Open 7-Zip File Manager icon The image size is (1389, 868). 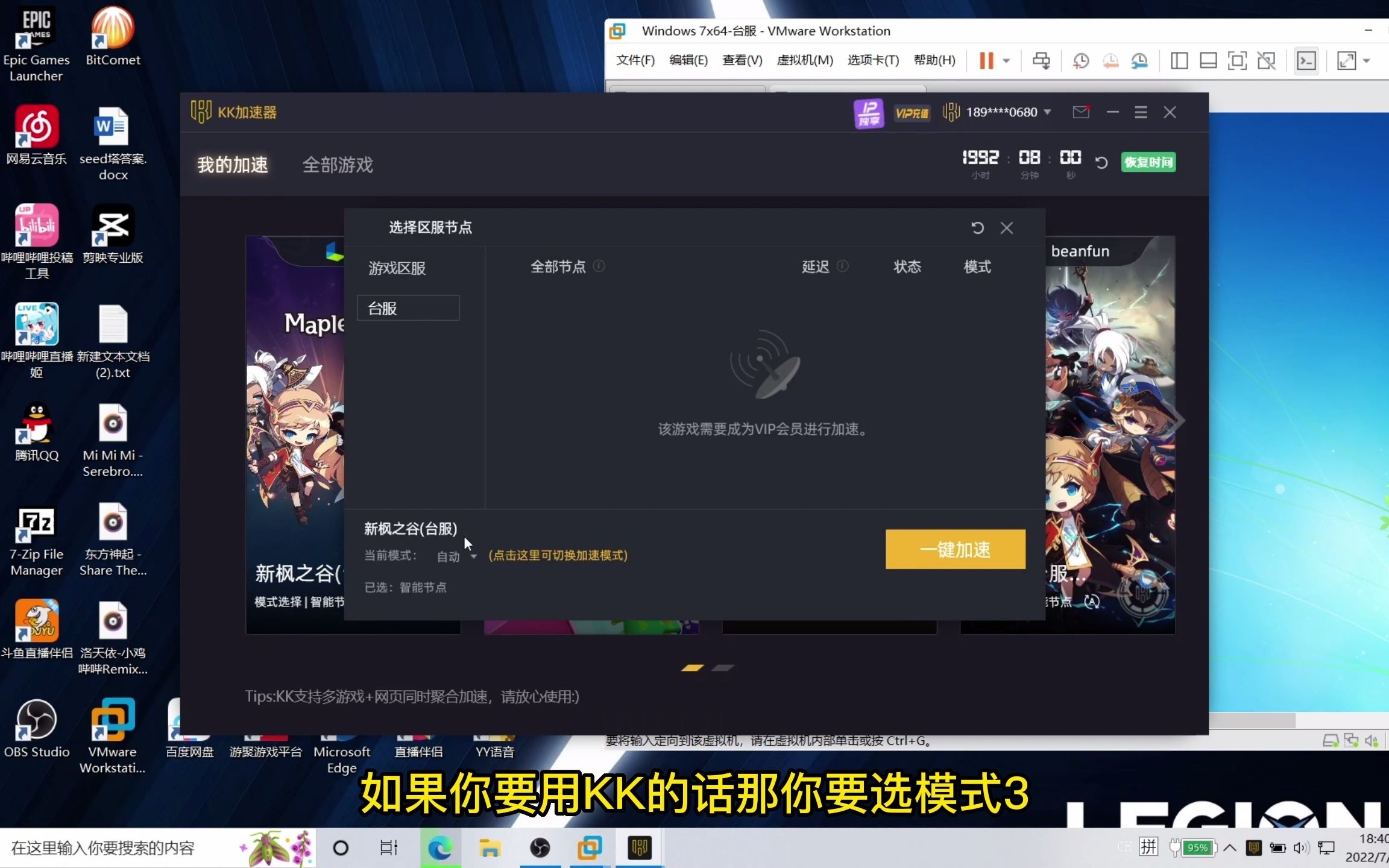pos(36,540)
